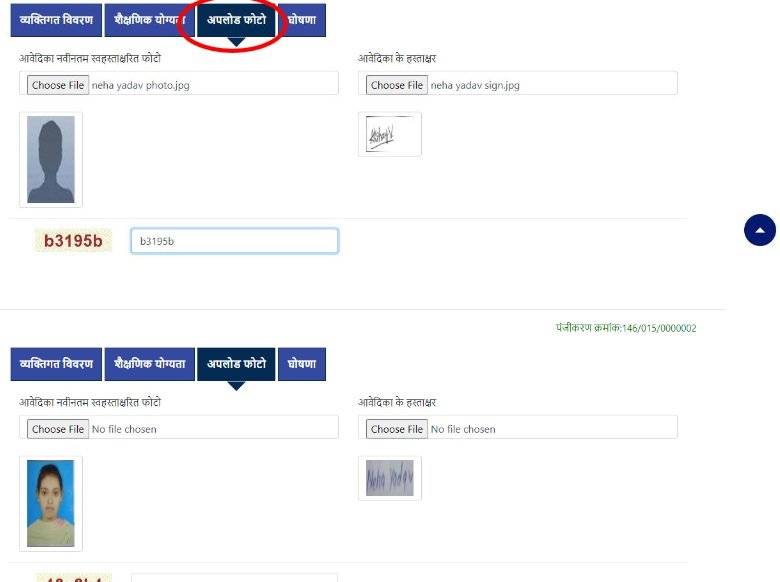The height and width of the screenshot is (582, 780).
Task: Click the lower आवेदिका के हस्ताक्षर label
Action: pyautogui.click(x=397, y=402)
